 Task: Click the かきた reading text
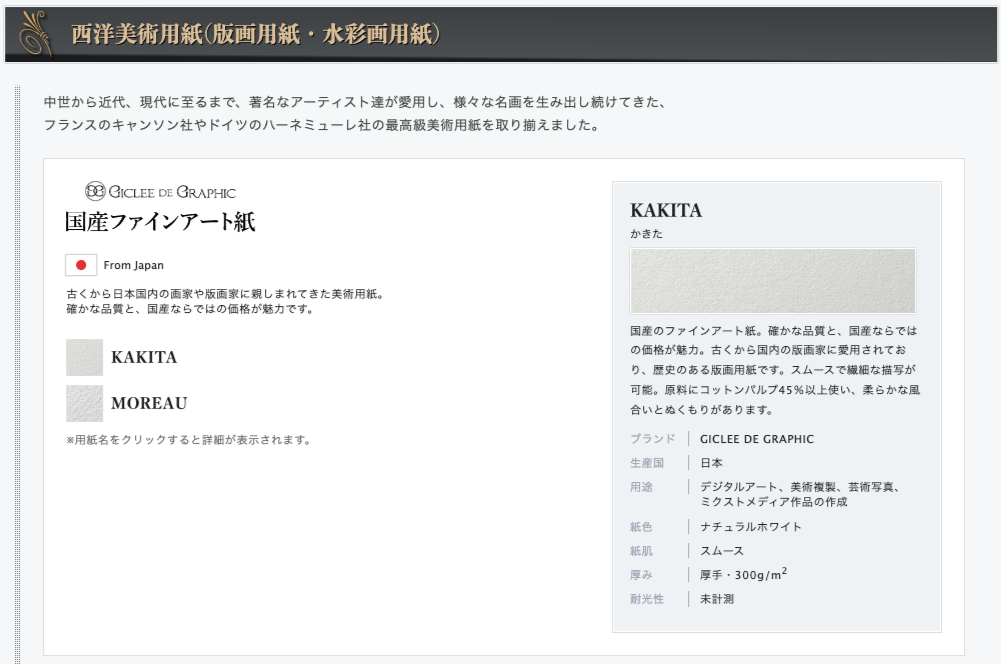tap(646, 234)
